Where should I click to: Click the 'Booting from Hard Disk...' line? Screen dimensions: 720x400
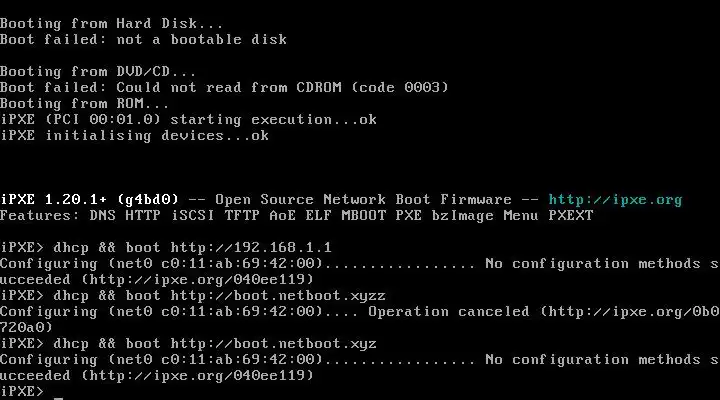[112, 23]
